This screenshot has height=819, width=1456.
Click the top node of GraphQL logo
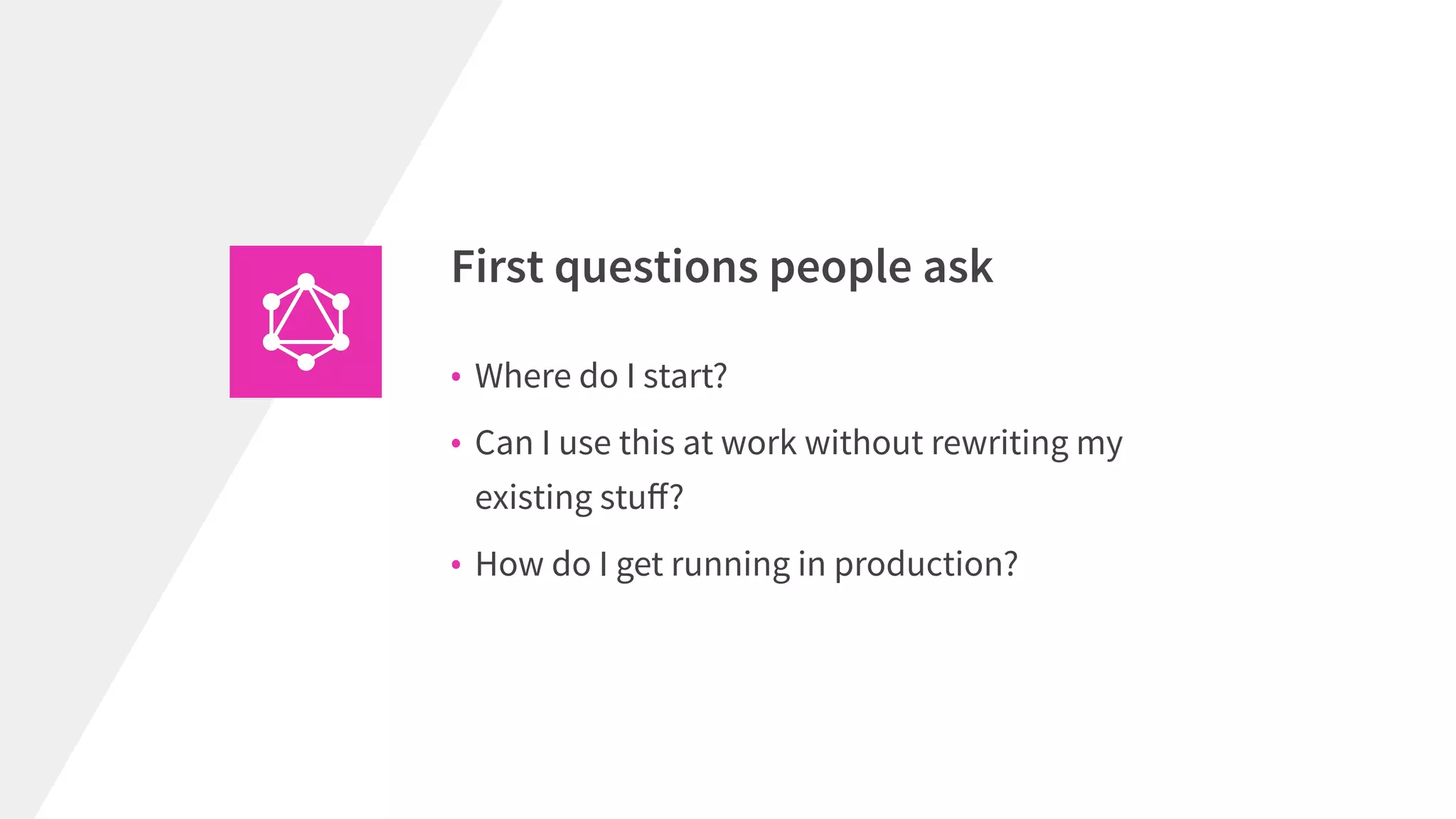(306, 282)
